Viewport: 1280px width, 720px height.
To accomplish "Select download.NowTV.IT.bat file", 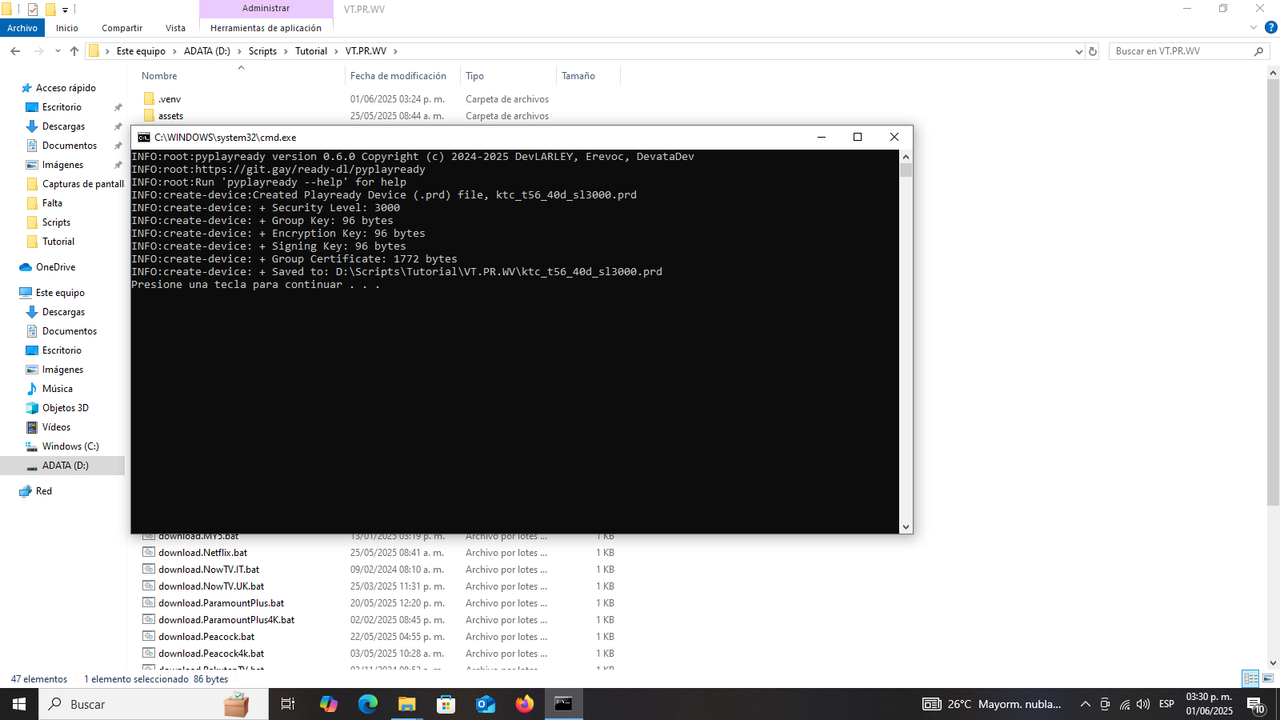I will click(x=208, y=569).
